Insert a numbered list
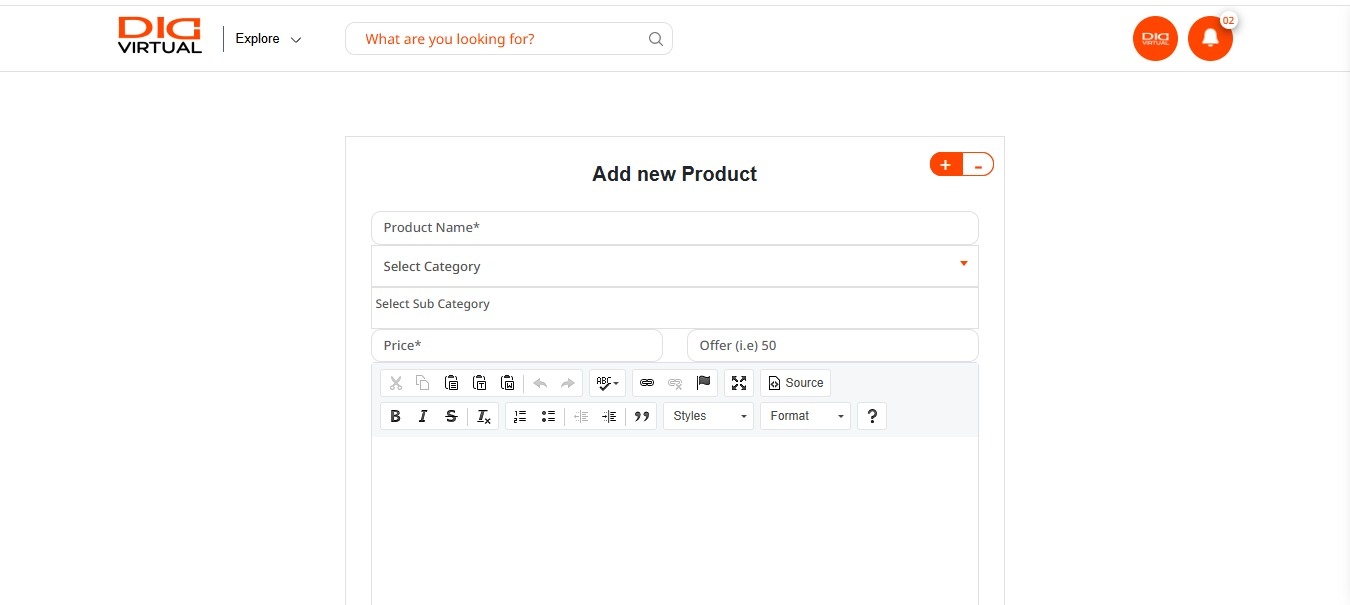The image size is (1350, 605). click(520, 416)
